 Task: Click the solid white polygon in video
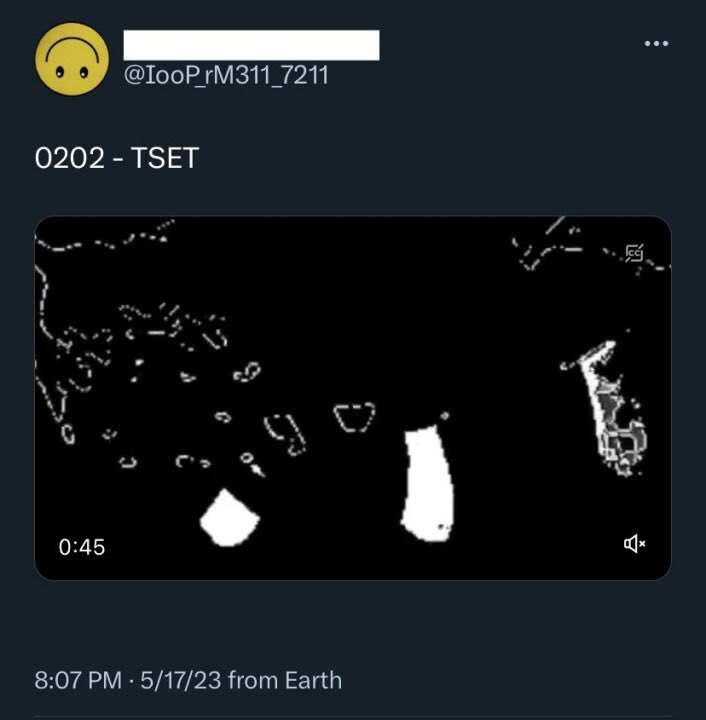pyautogui.click(x=230, y=518)
